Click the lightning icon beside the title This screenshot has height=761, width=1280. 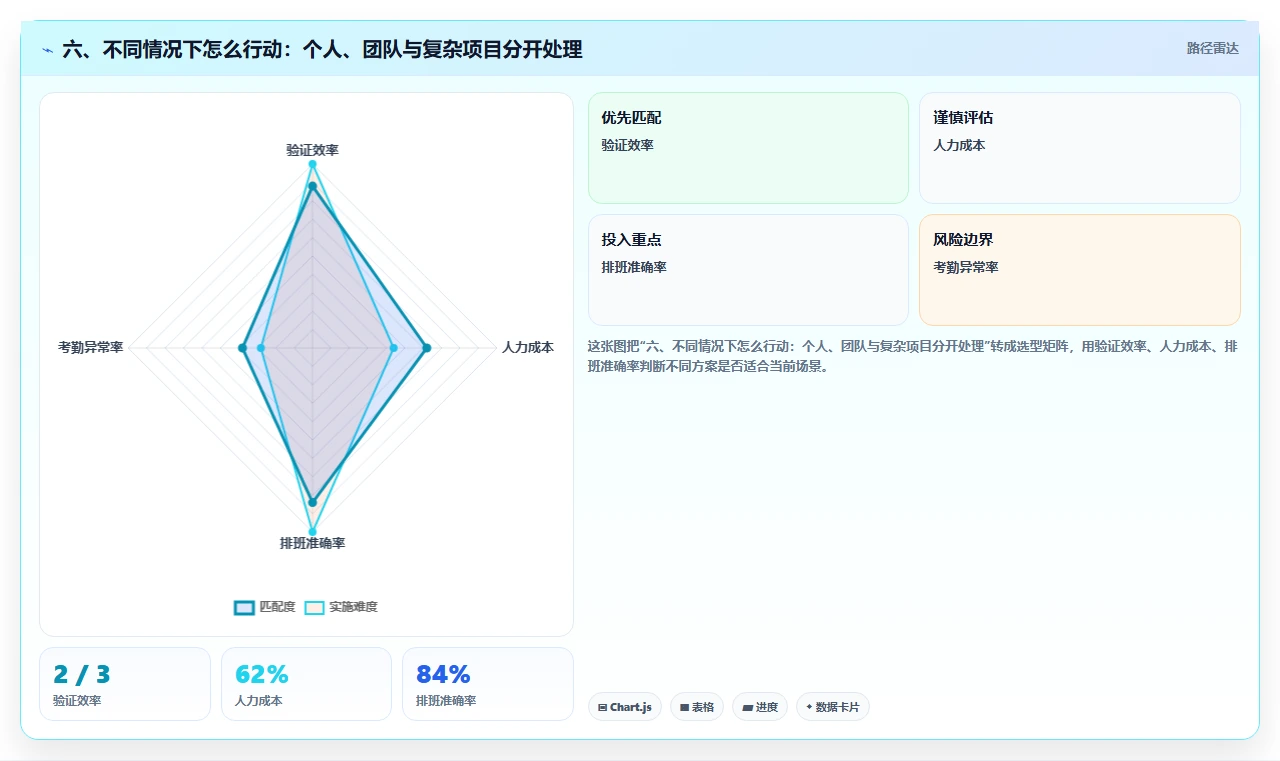tap(48, 49)
